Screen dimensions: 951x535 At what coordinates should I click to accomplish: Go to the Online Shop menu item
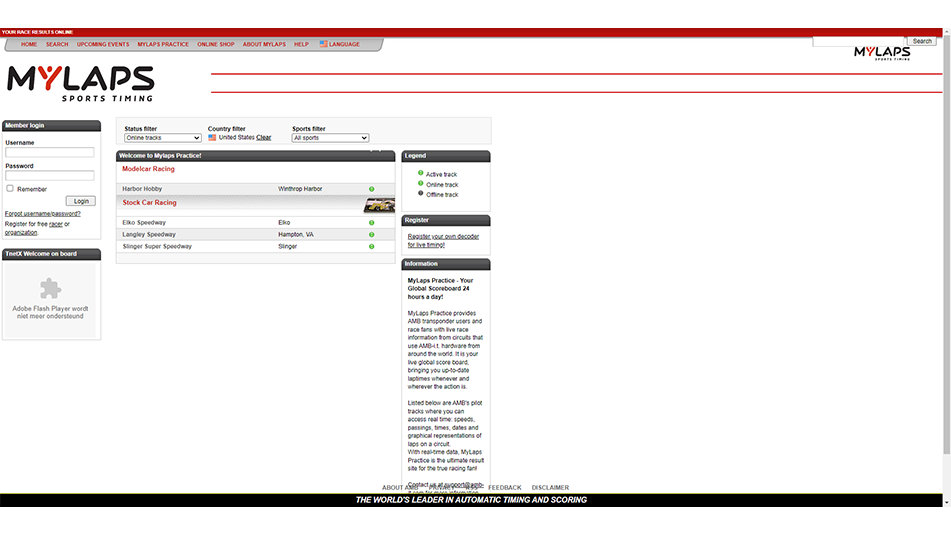click(215, 44)
